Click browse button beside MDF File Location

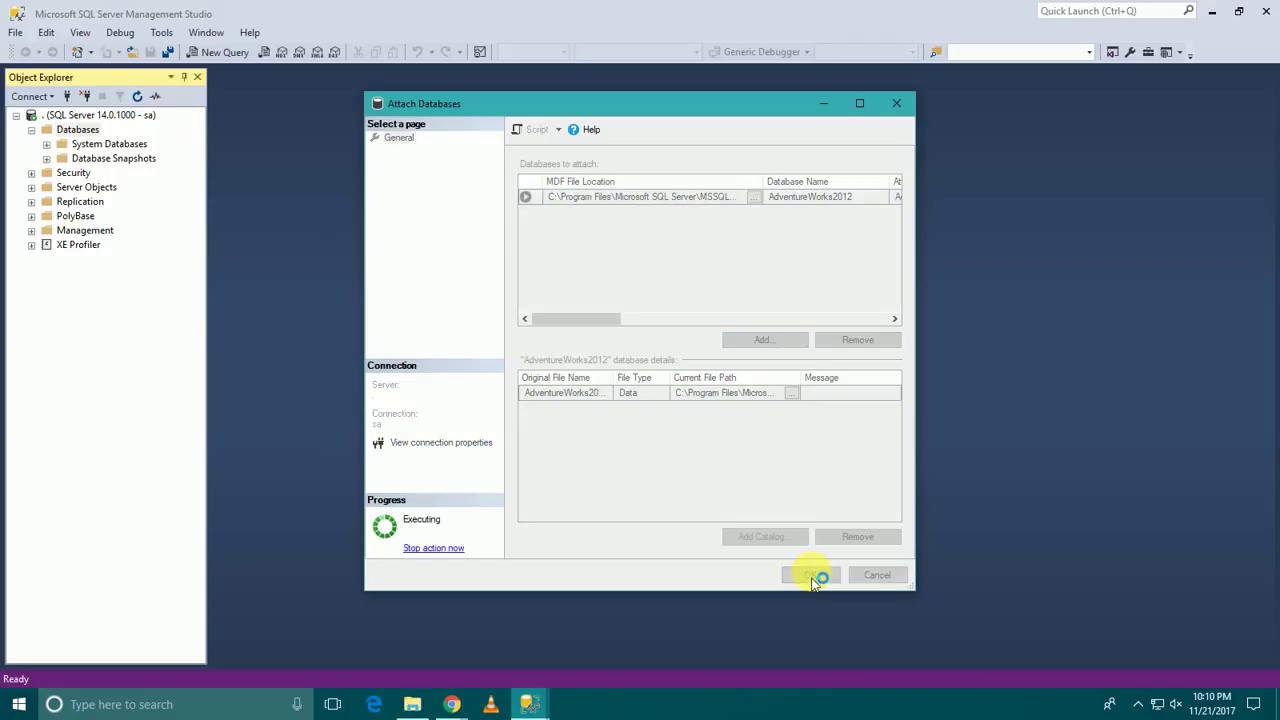(x=754, y=197)
